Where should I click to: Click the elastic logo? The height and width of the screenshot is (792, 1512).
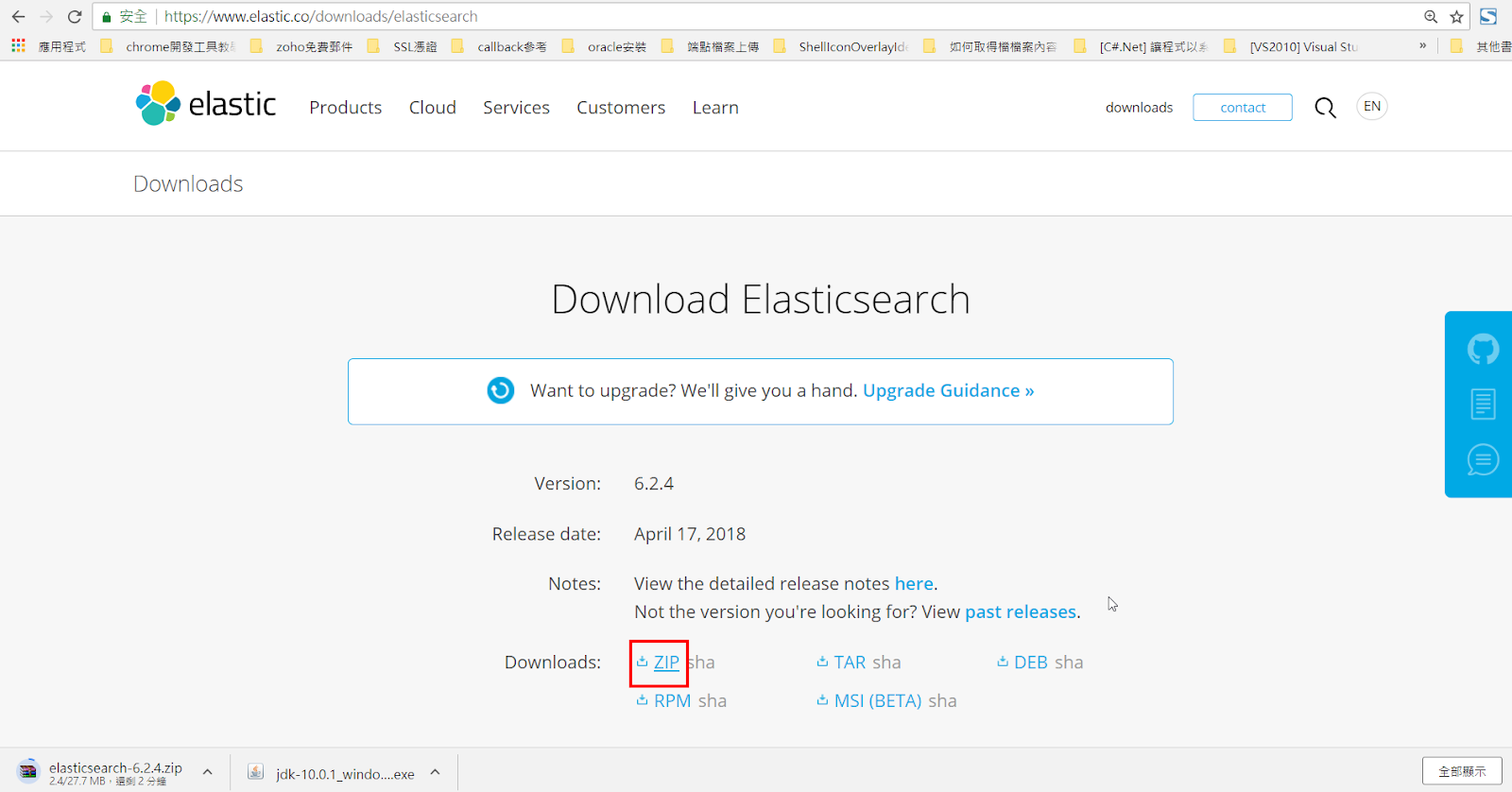[x=206, y=103]
